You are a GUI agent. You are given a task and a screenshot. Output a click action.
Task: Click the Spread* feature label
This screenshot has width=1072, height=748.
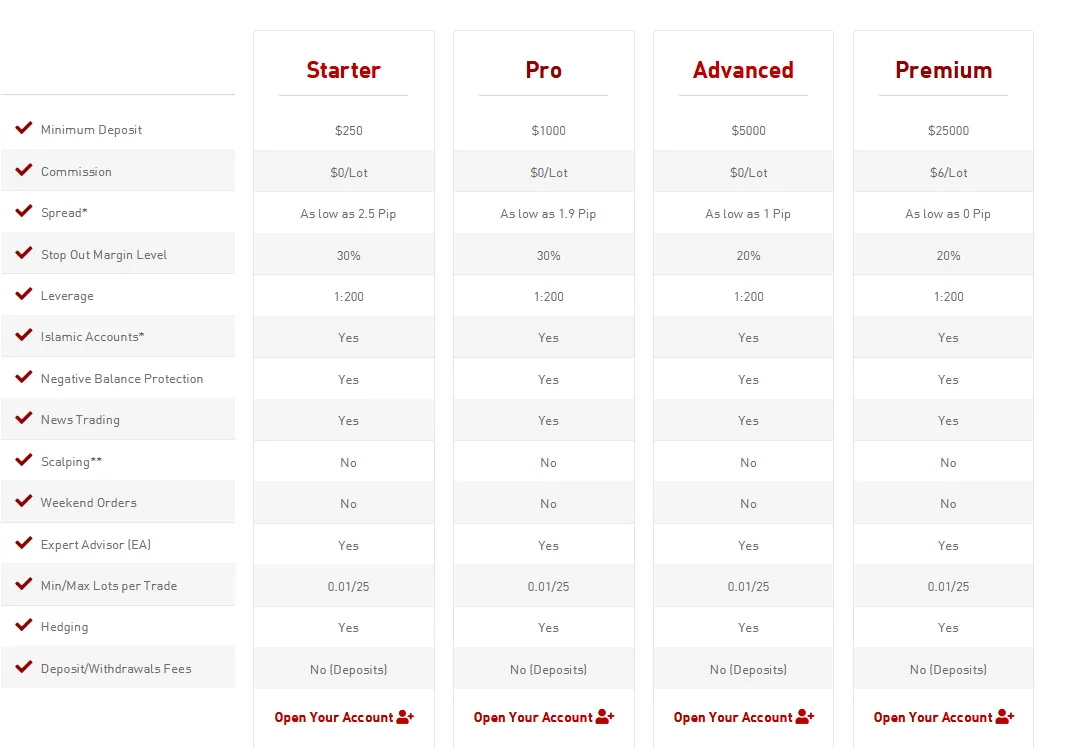pos(64,213)
